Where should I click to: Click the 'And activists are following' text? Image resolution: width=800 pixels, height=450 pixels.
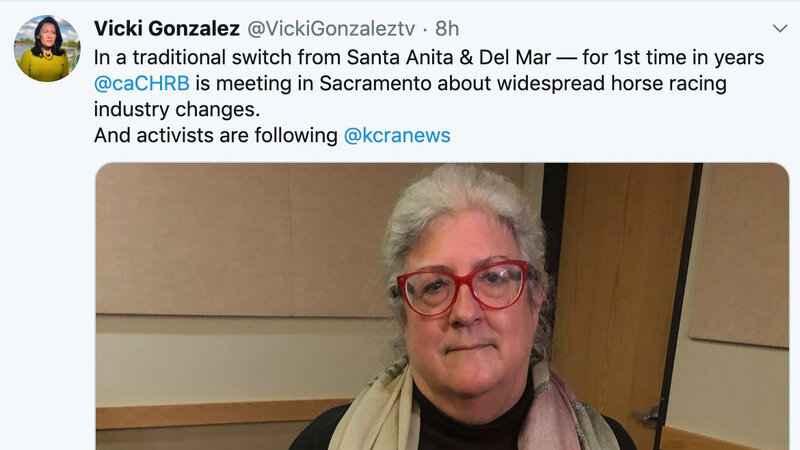(216, 135)
